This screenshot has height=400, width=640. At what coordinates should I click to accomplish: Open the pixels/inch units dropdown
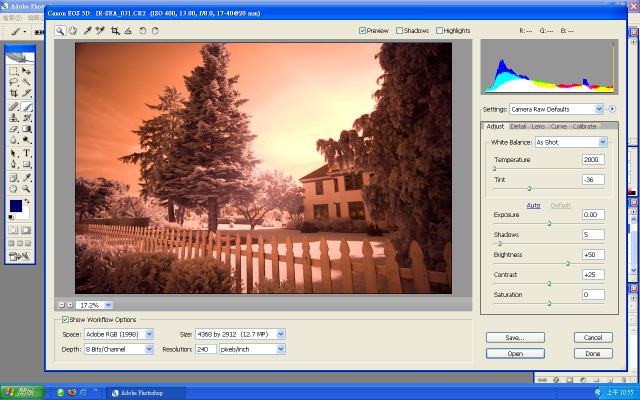252,349
